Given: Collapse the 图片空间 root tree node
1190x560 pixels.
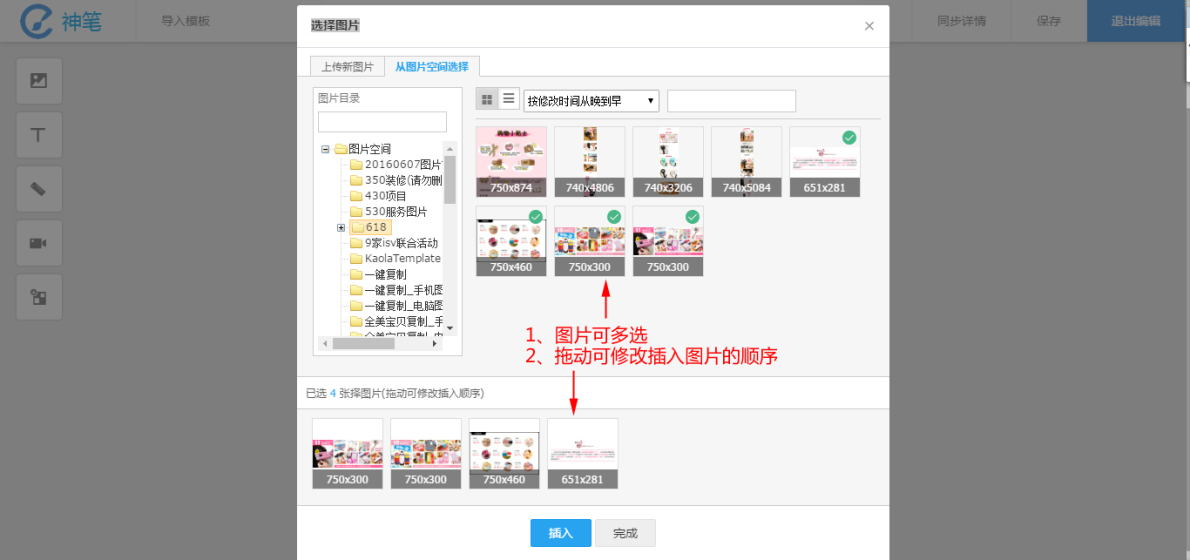Looking at the screenshot, I should [x=325, y=149].
